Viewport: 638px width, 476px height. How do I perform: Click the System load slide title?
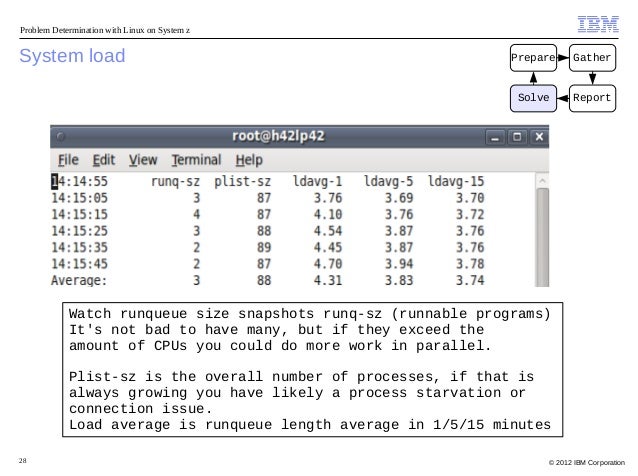click(72, 56)
